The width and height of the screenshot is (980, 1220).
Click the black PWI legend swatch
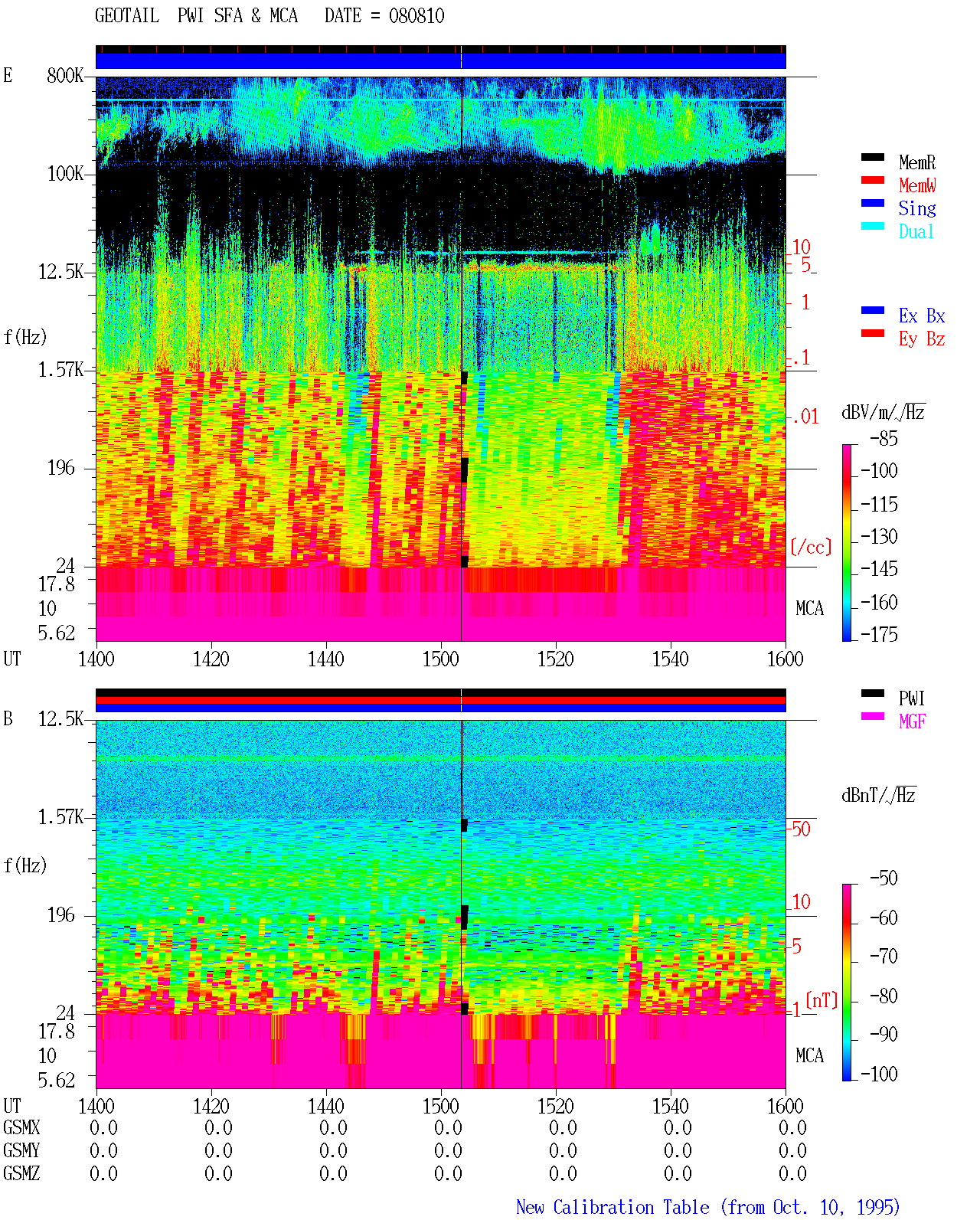[x=873, y=693]
